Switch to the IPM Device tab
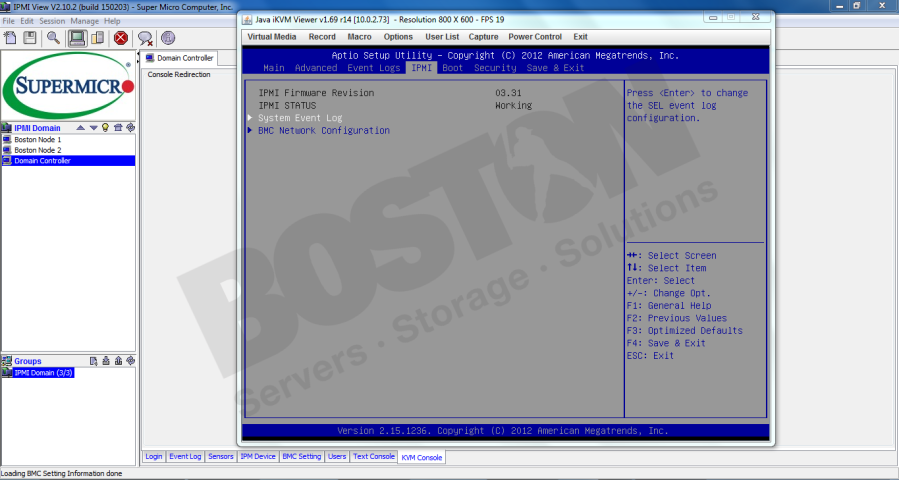 click(x=258, y=456)
